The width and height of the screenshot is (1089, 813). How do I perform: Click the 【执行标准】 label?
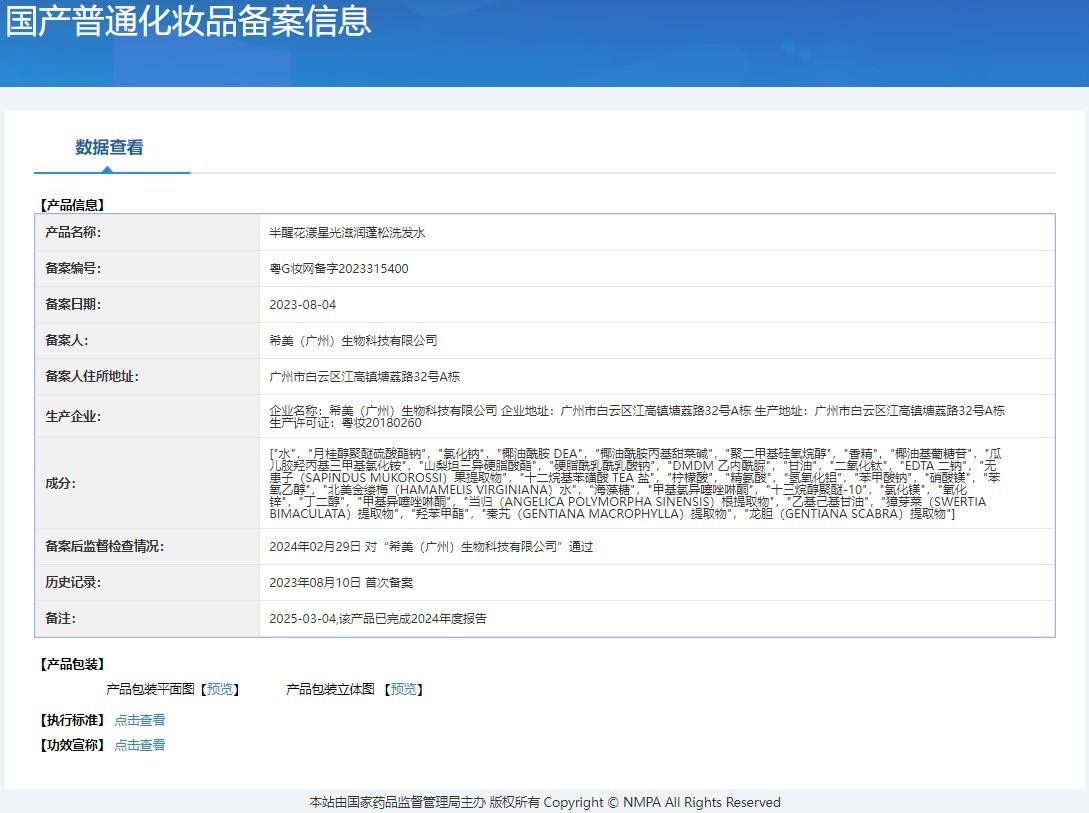pos(72,720)
